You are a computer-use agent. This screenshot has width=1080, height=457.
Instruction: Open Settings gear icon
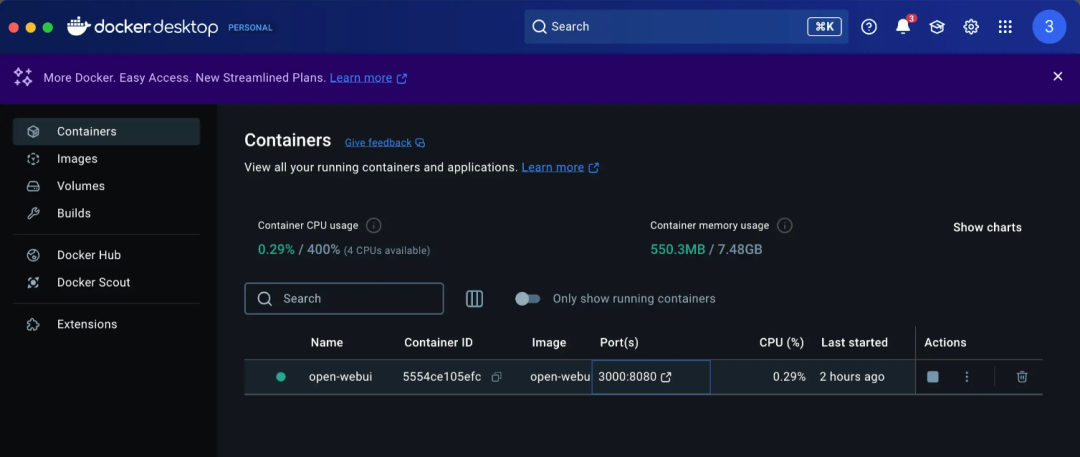click(x=971, y=27)
